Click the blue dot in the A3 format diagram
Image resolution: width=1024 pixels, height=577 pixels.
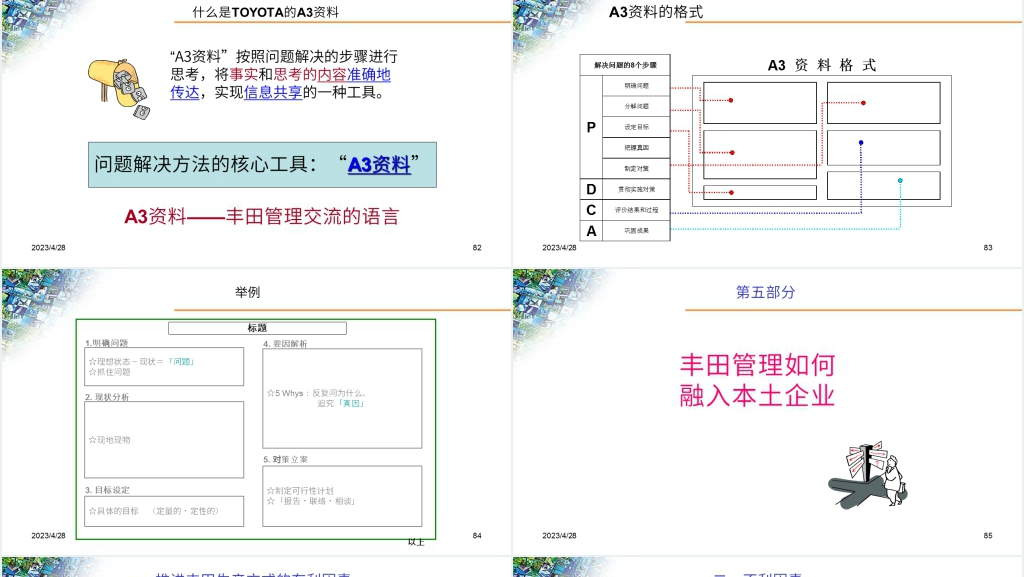click(860, 142)
